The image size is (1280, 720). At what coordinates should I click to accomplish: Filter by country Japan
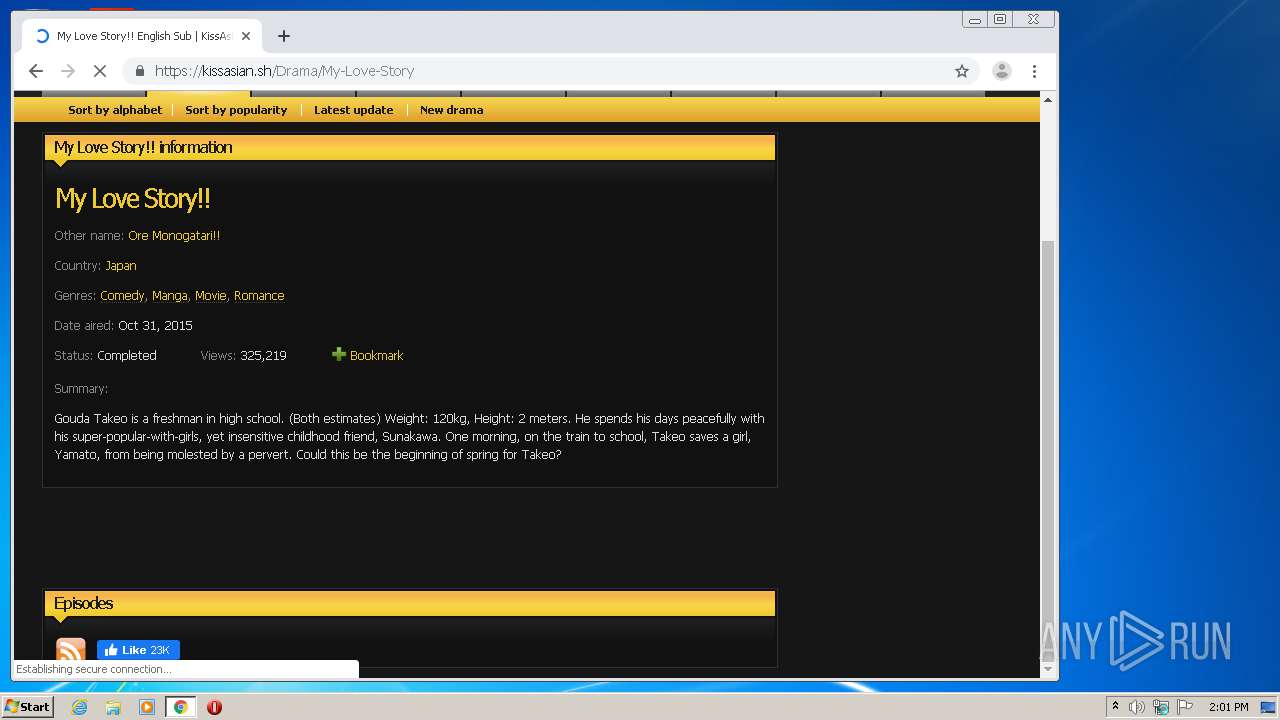[121, 266]
